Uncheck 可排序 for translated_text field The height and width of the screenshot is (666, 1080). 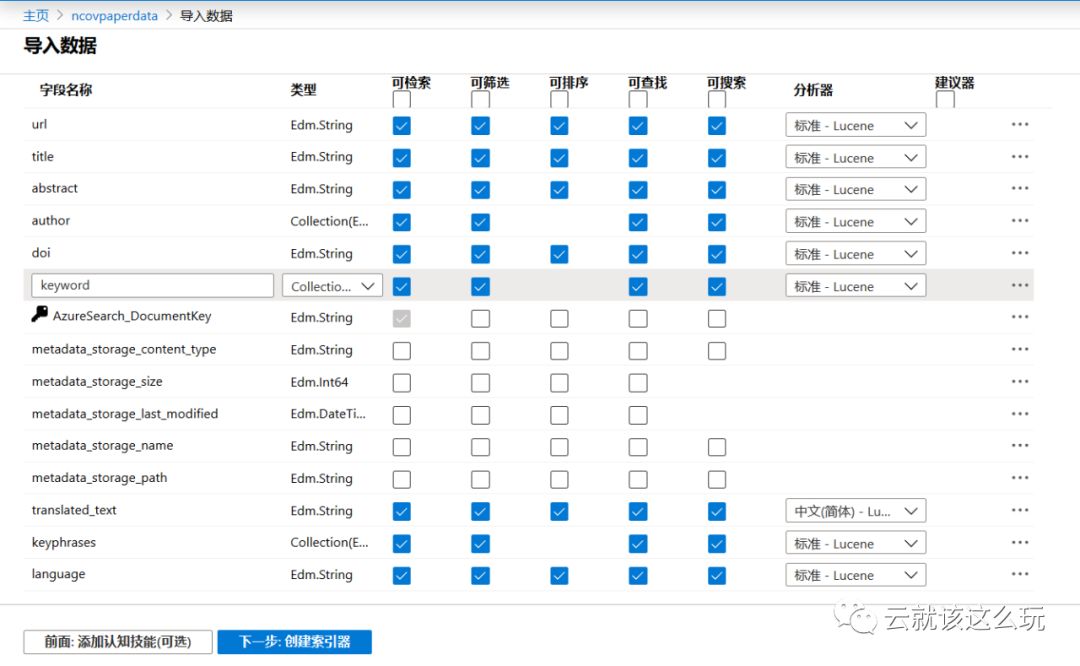[x=559, y=512]
